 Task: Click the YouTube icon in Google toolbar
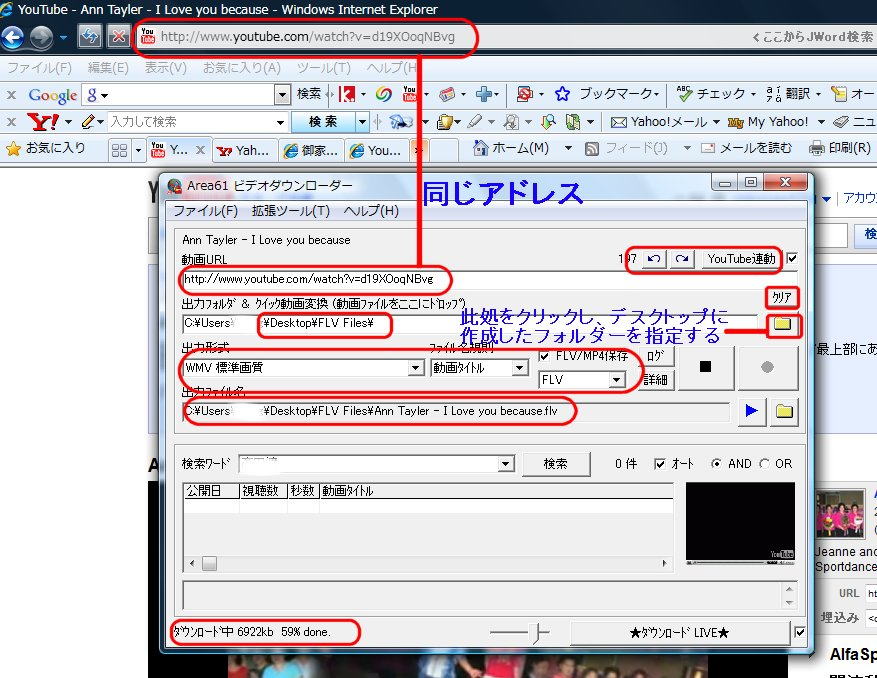pos(409,93)
